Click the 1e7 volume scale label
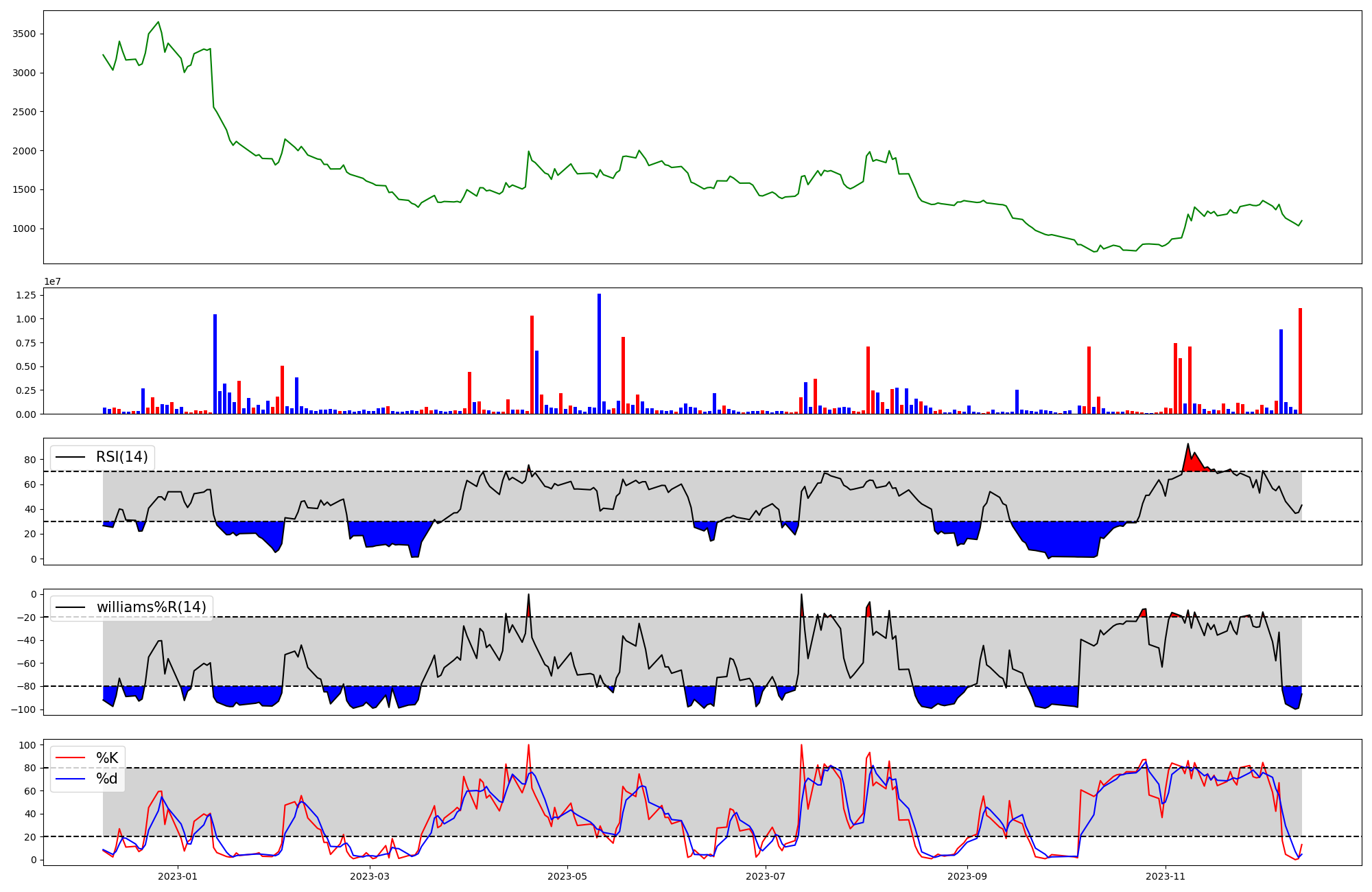1372x892 pixels. (x=53, y=282)
